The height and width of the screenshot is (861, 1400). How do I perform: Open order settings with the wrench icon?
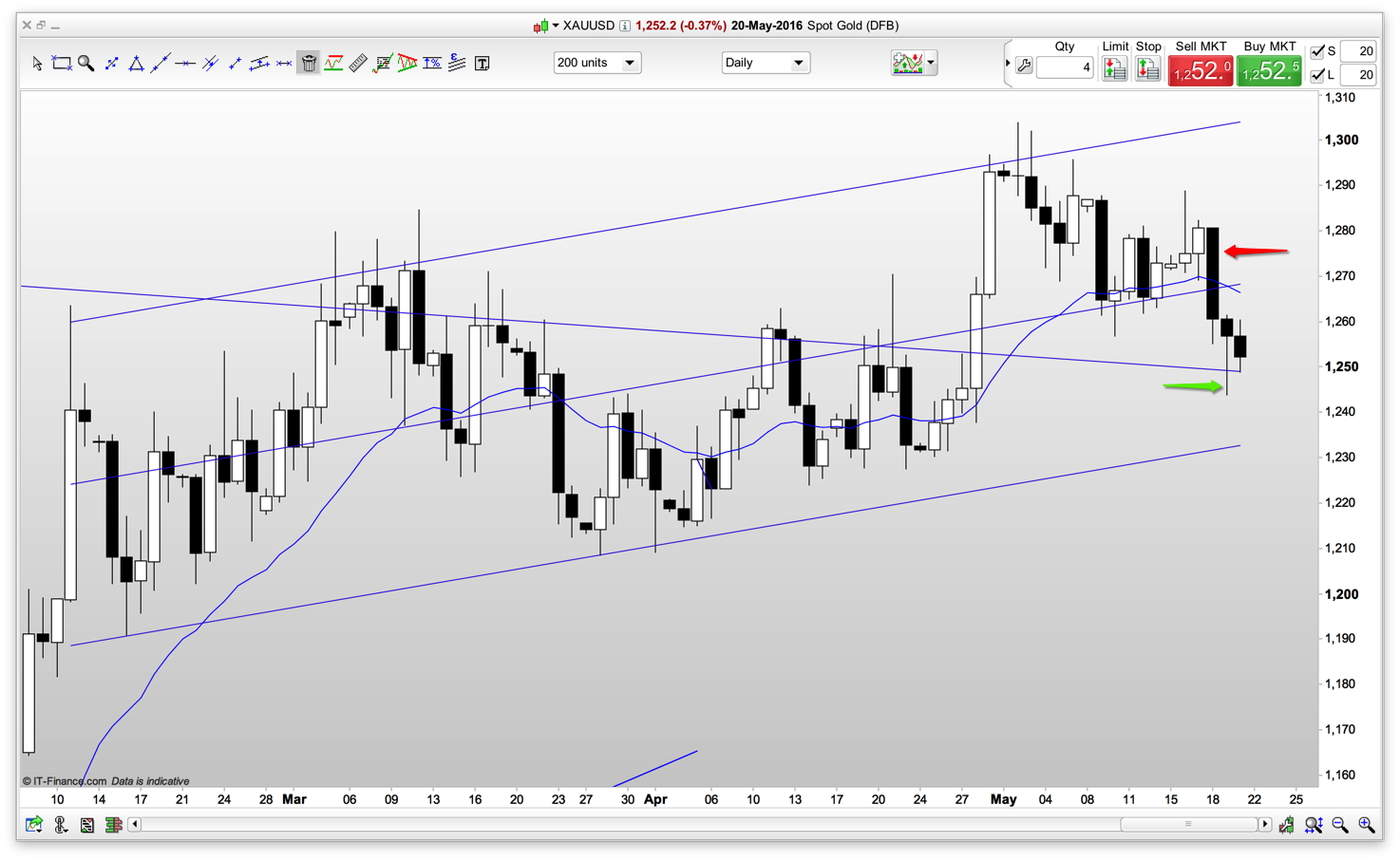[1024, 66]
